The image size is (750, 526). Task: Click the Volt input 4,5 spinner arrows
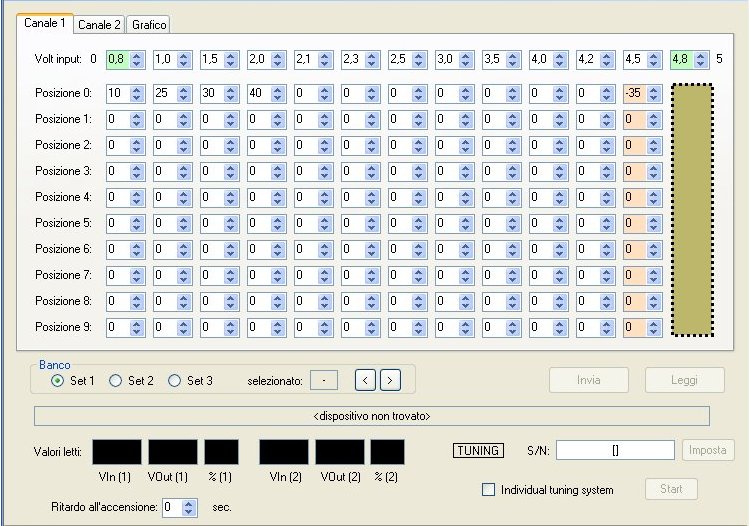(654, 59)
